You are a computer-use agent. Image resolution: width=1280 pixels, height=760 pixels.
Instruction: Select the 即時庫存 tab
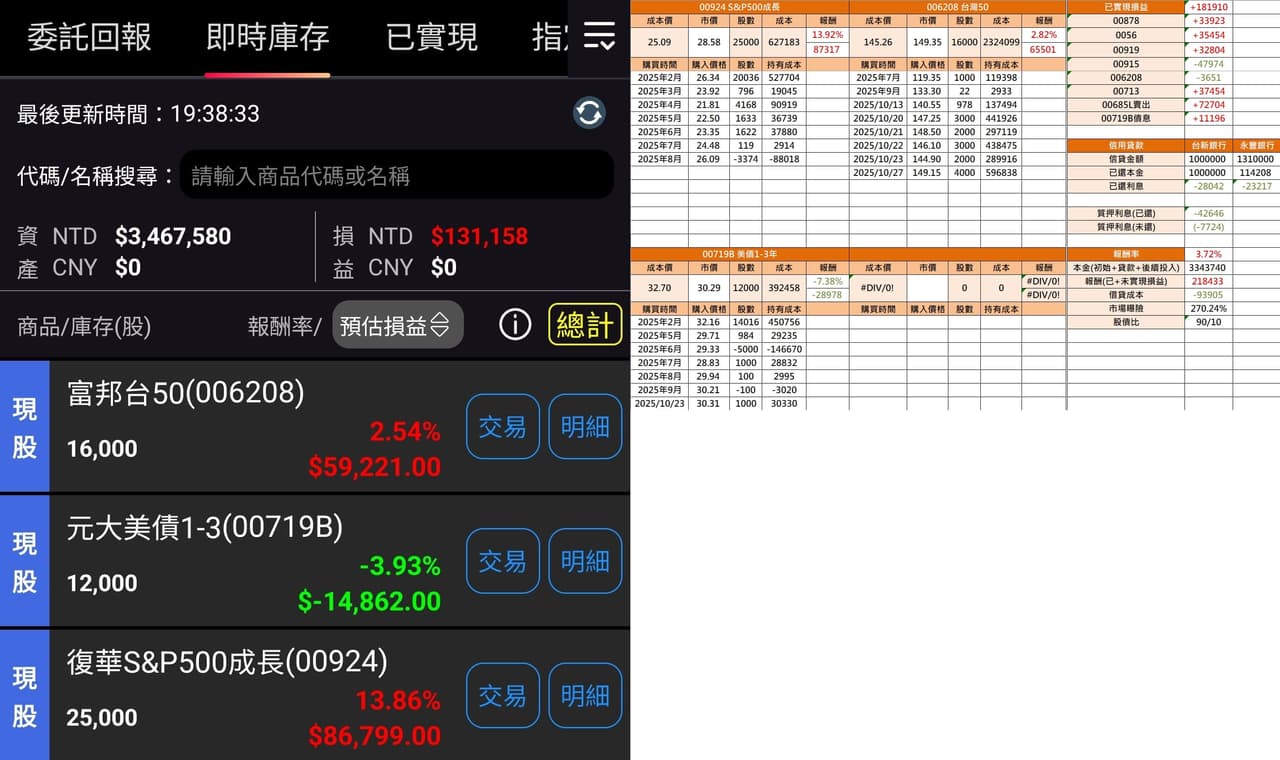[x=267, y=38]
